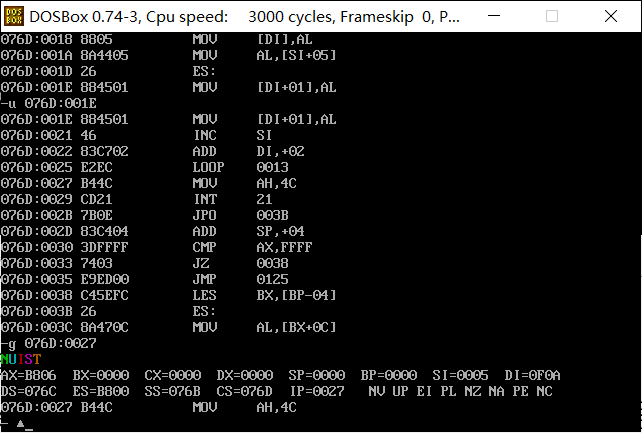Click the 'JPO 003B' instruction

pos(241,215)
